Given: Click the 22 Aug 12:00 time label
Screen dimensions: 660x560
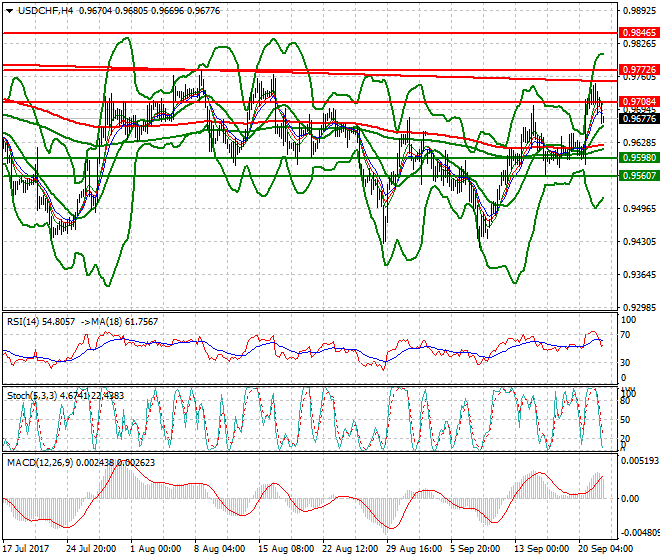Looking at the screenshot, I should (350, 549).
